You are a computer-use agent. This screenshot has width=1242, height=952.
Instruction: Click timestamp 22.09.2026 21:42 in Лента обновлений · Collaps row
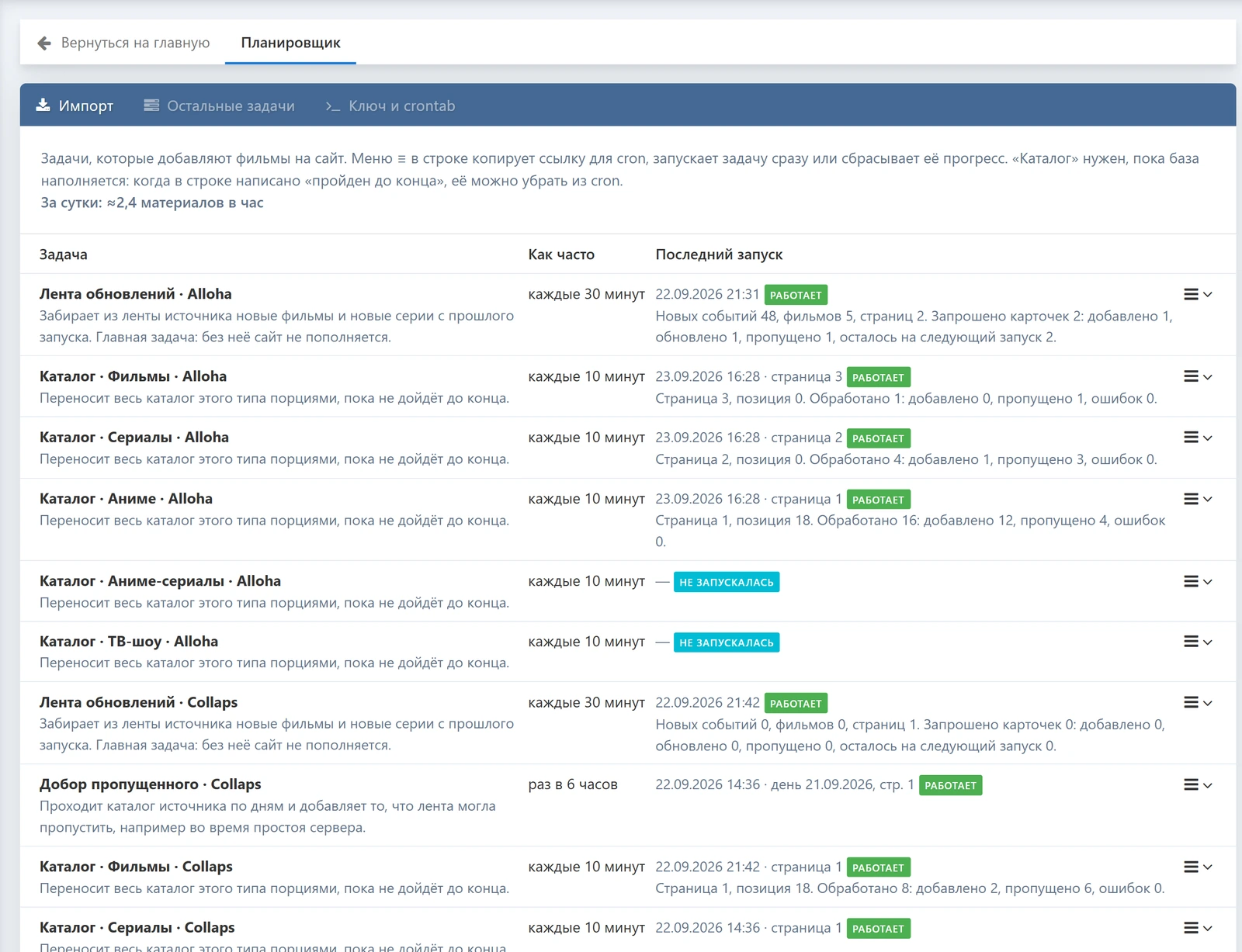pos(707,702)
